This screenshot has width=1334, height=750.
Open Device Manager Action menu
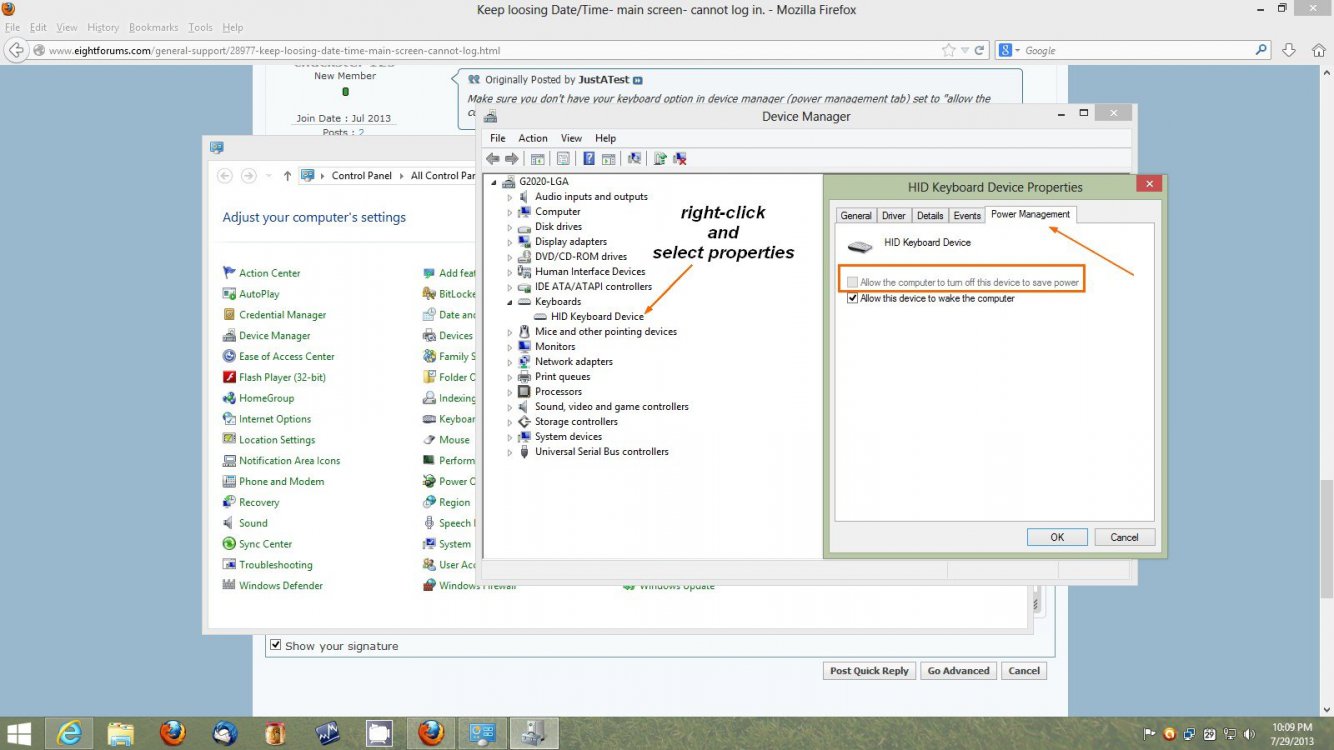tap(533, 138)
